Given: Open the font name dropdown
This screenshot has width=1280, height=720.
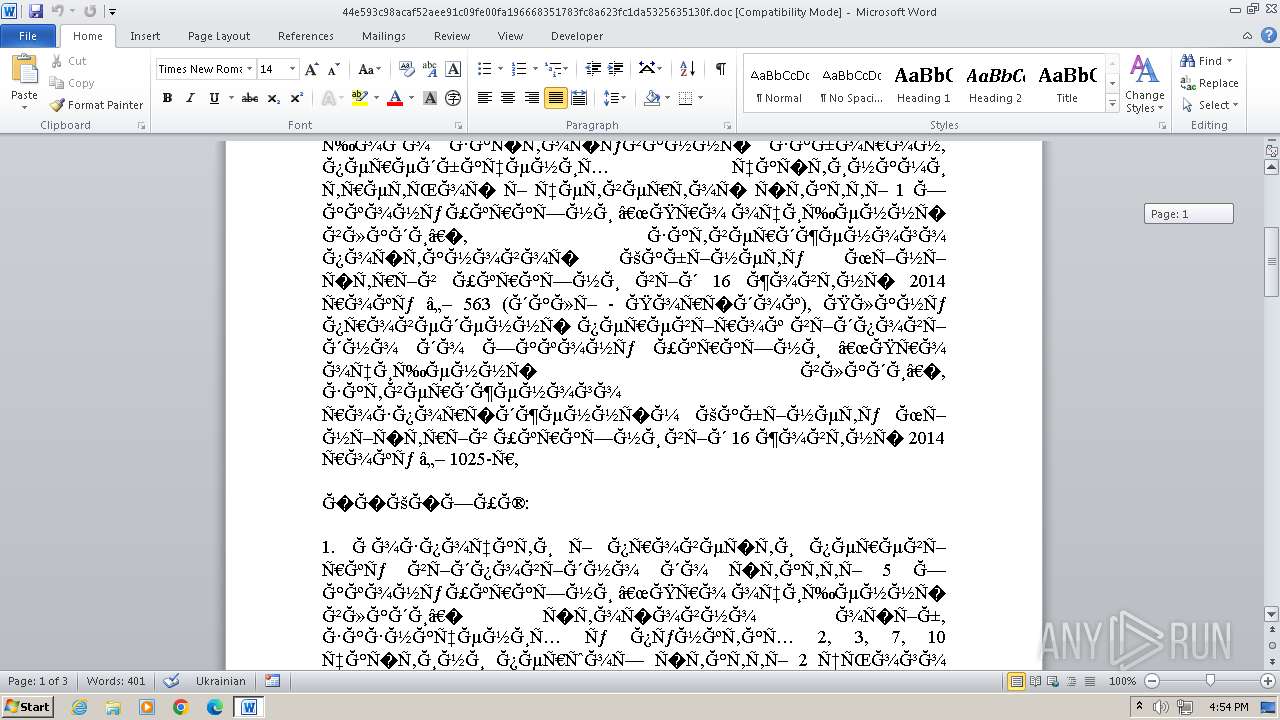Looking at the screenshot, I should 250,69.
